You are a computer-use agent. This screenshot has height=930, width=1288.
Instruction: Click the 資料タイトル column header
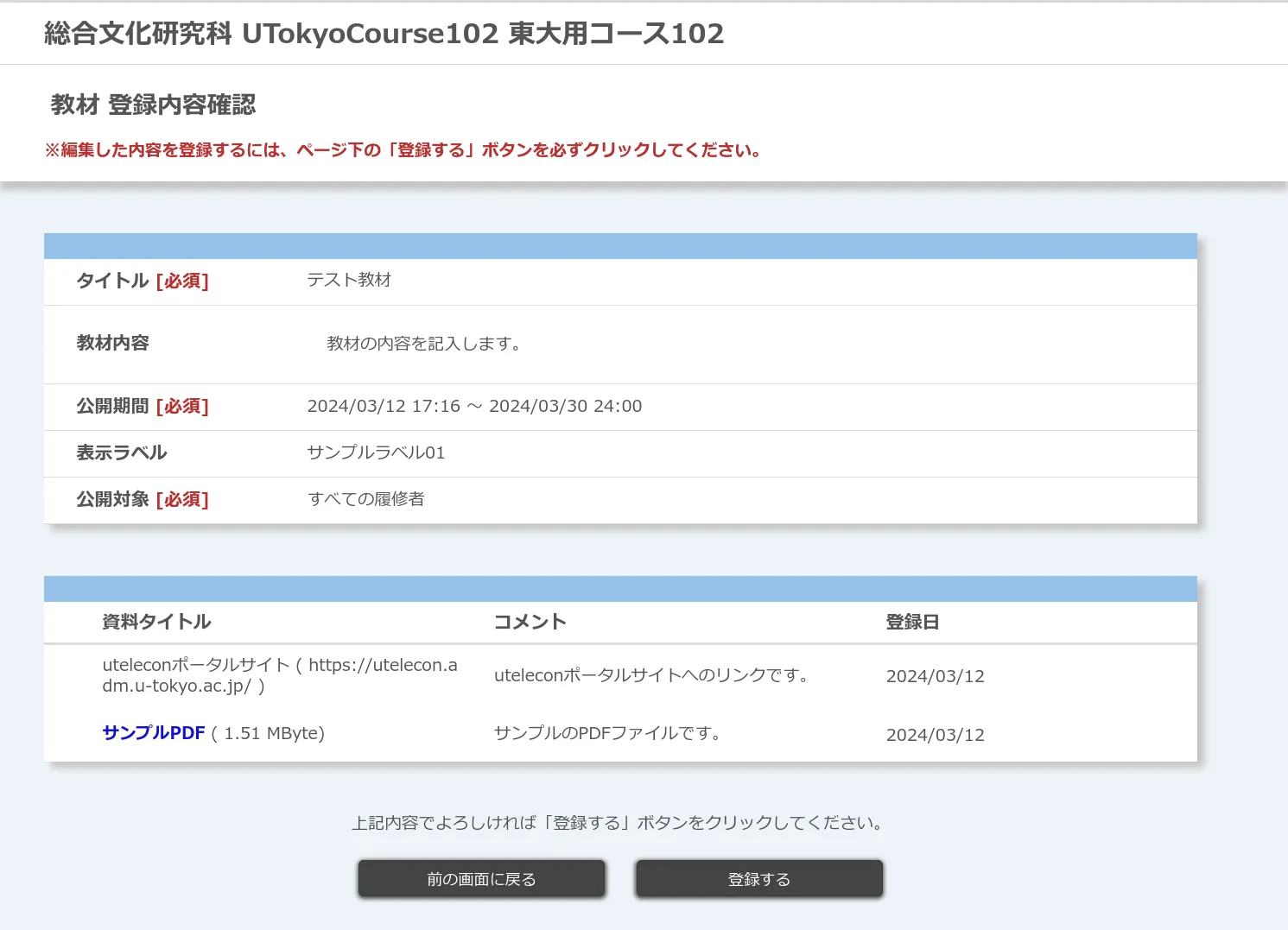tap(156, 622)
